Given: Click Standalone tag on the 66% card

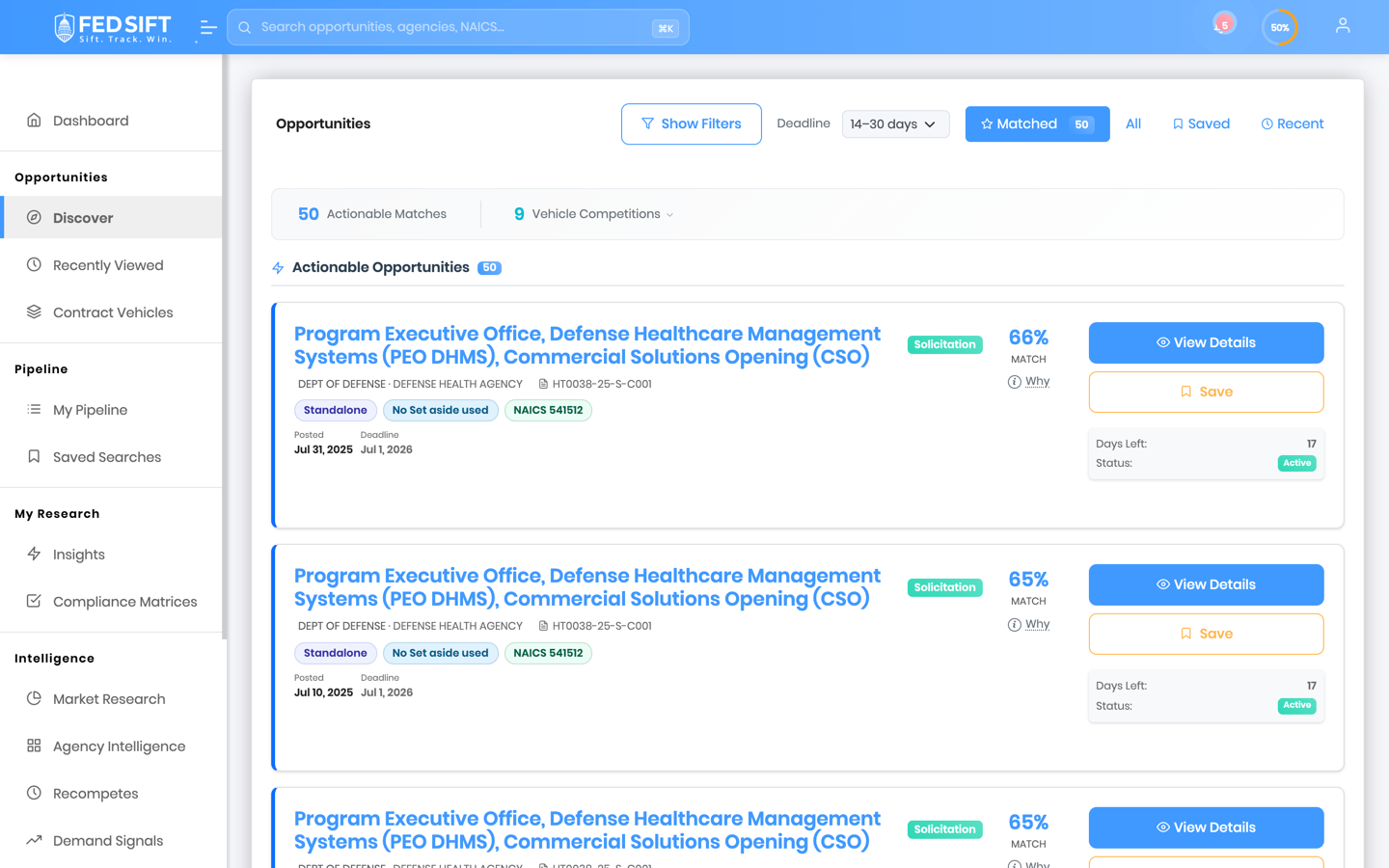Looking at the screenshot, I should [336, 410].
